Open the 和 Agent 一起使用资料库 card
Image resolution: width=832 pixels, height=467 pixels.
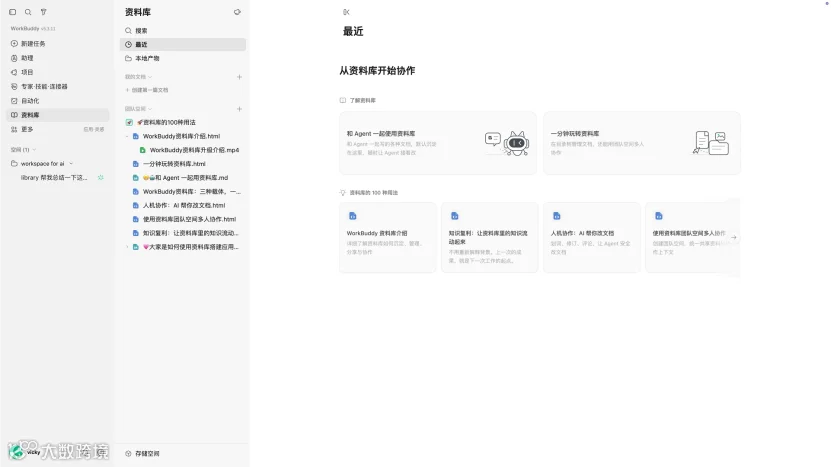[438, 143]
